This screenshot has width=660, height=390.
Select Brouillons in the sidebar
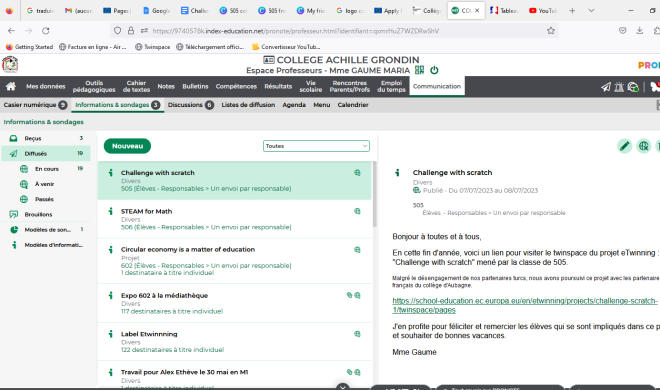46,214
